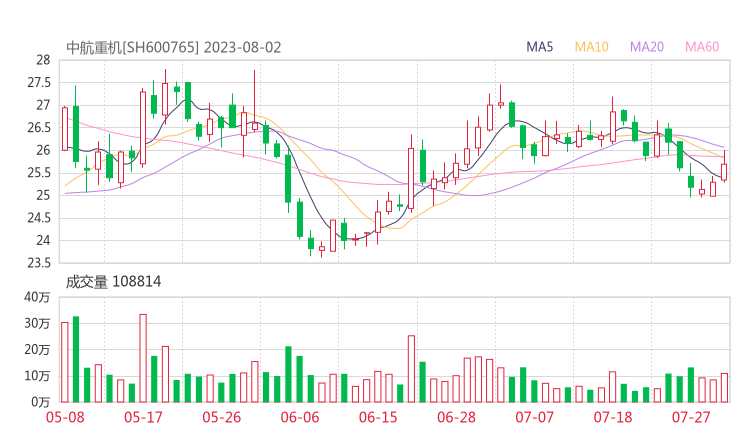Viewport: 740px width, 440px height.
Task: Click the MA5 legend label
Action: click(x=539, y=47)
